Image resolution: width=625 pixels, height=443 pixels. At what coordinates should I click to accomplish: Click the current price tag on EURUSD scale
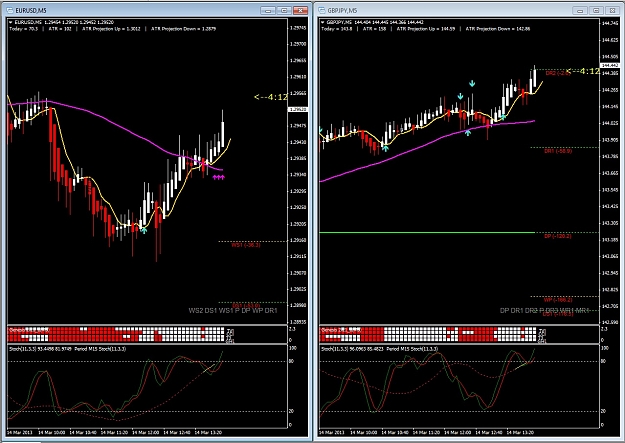pyautogui.click(x=297, y=109)
